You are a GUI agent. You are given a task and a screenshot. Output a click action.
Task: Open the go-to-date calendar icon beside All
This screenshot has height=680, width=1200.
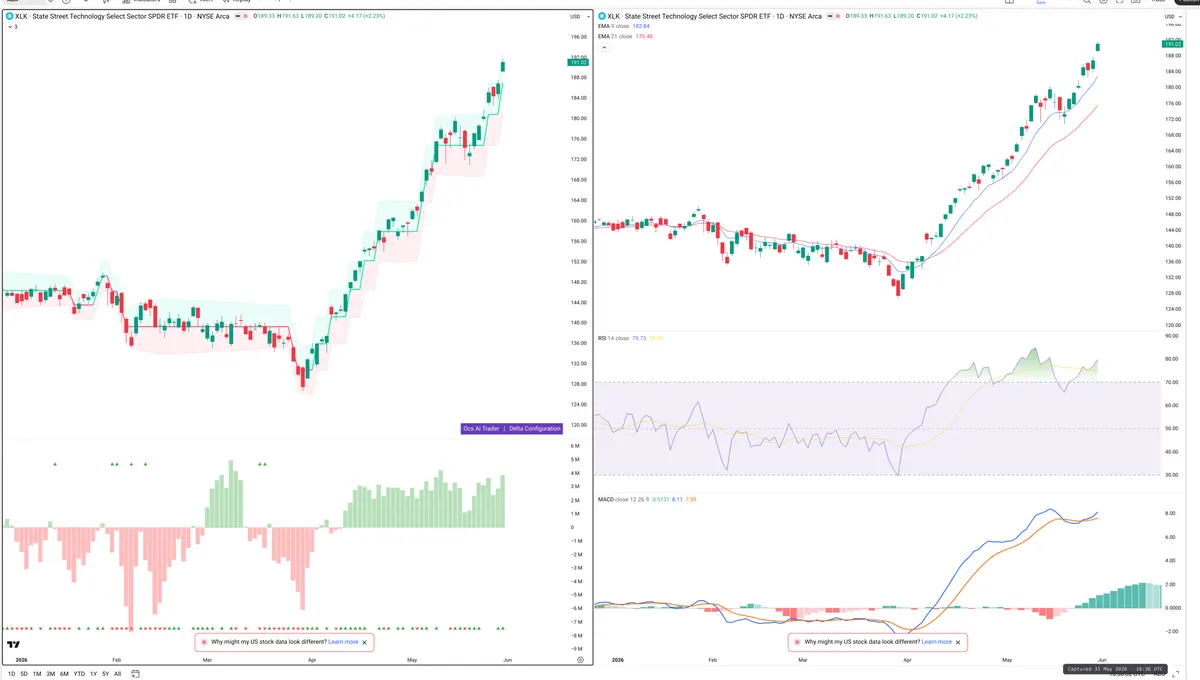click(x=135, y=674)
